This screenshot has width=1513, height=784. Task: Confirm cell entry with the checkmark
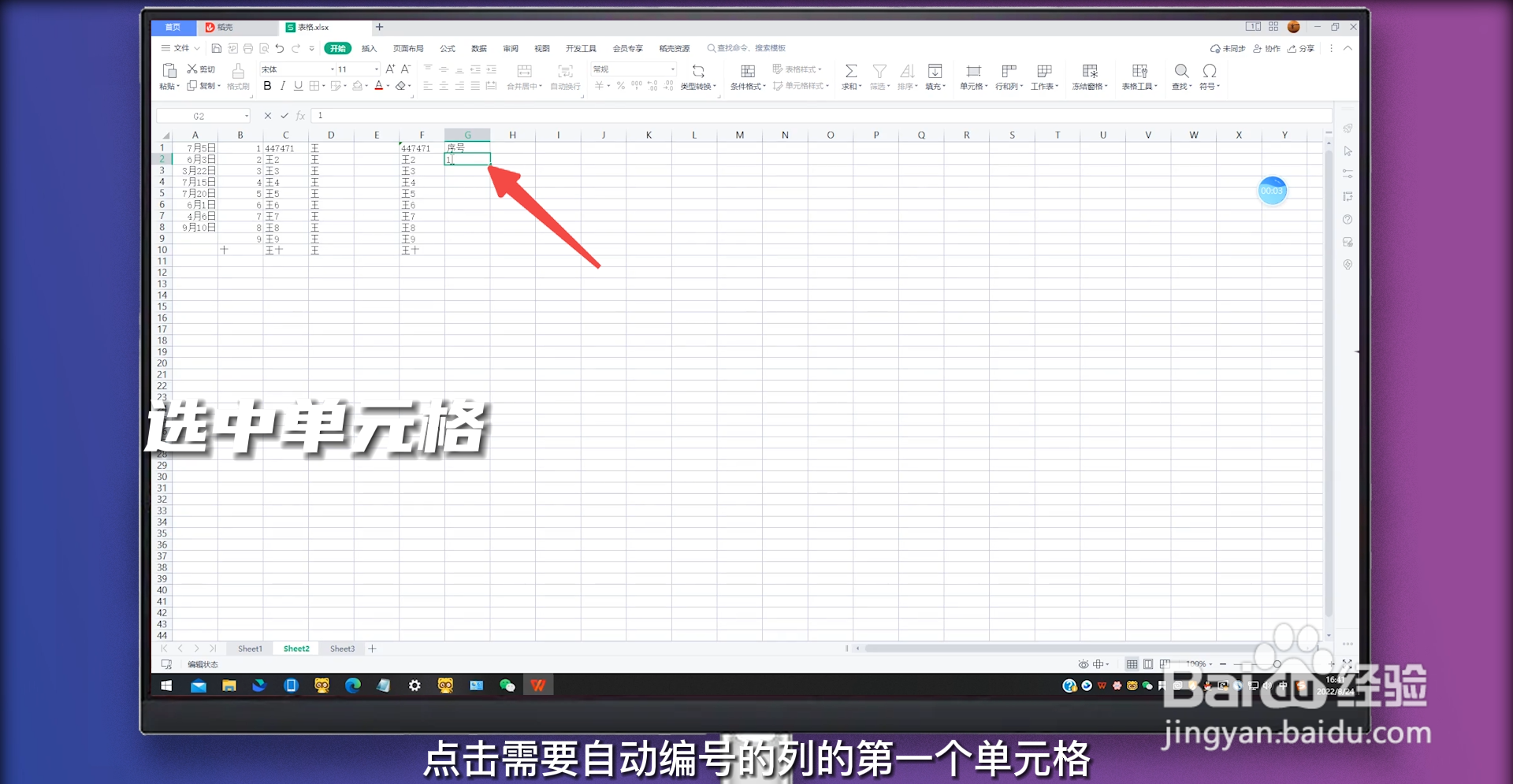point(284,115)
